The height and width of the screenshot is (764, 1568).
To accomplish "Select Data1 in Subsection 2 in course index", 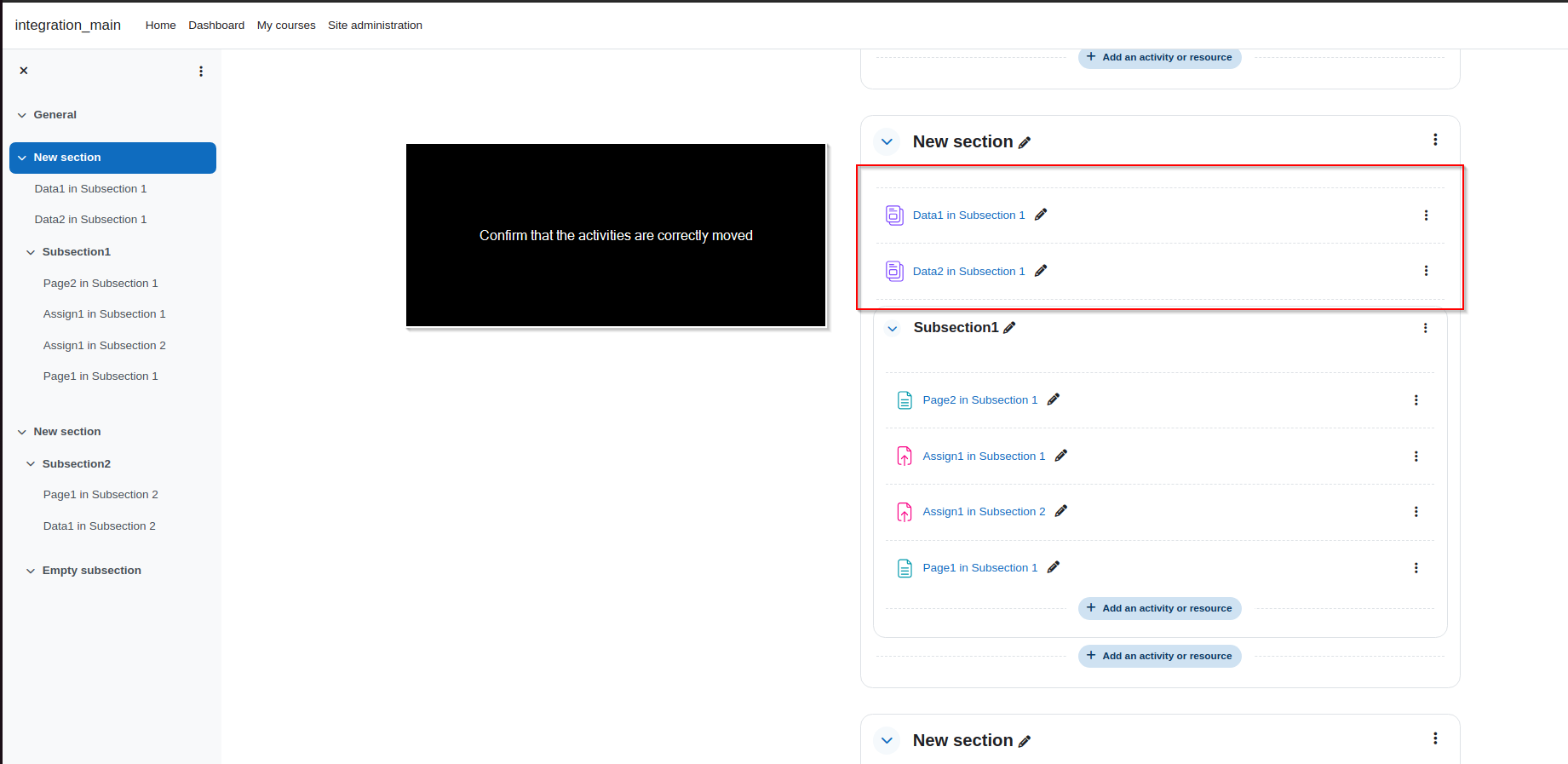I will point(99,526).
